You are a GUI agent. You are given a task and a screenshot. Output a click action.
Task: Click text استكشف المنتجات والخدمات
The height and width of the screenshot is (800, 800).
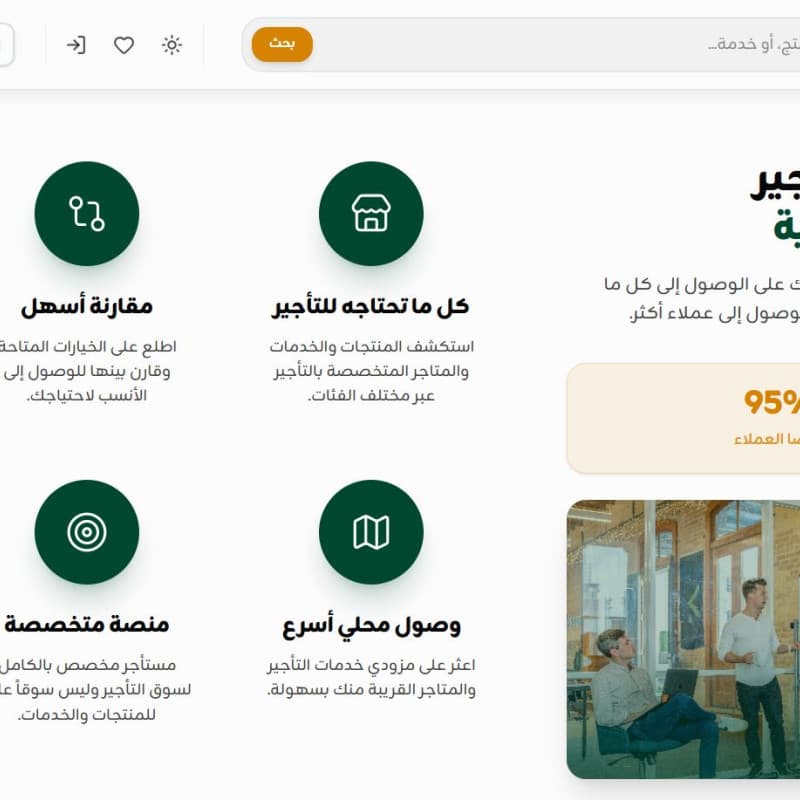click(x=371, y=346)
